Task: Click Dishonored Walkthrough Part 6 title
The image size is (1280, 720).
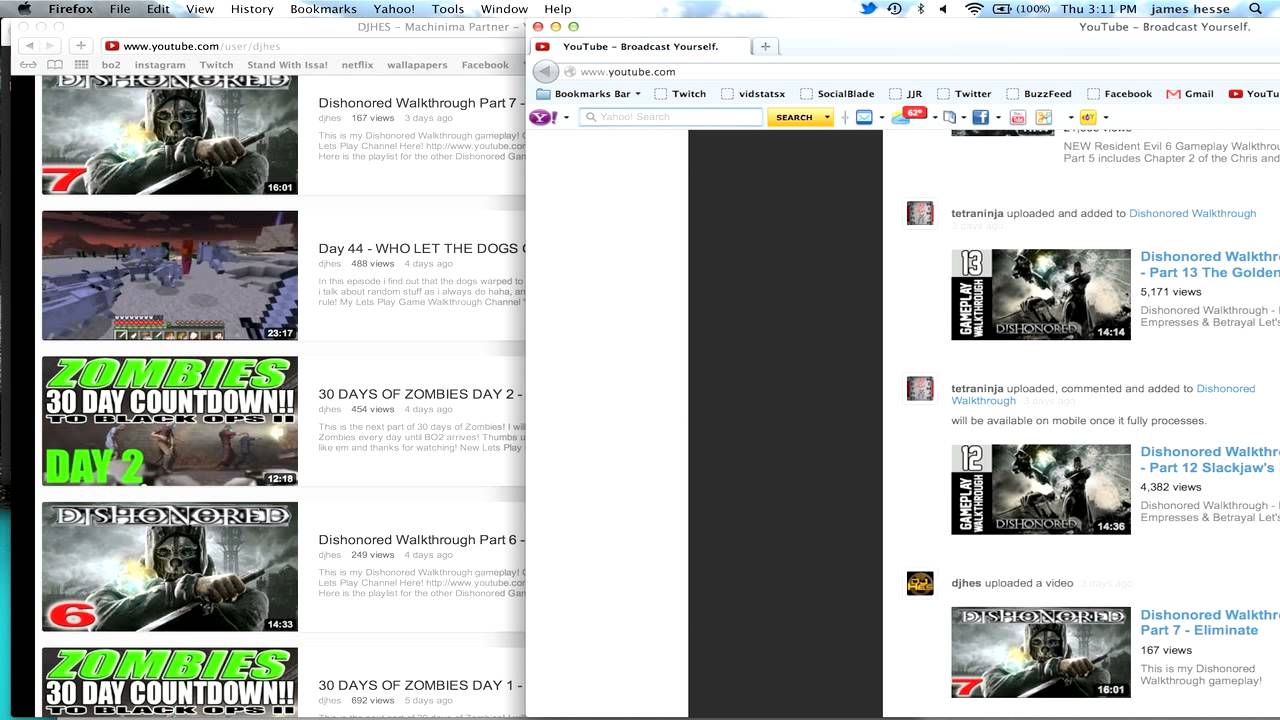Action: [x=420, y=540]
